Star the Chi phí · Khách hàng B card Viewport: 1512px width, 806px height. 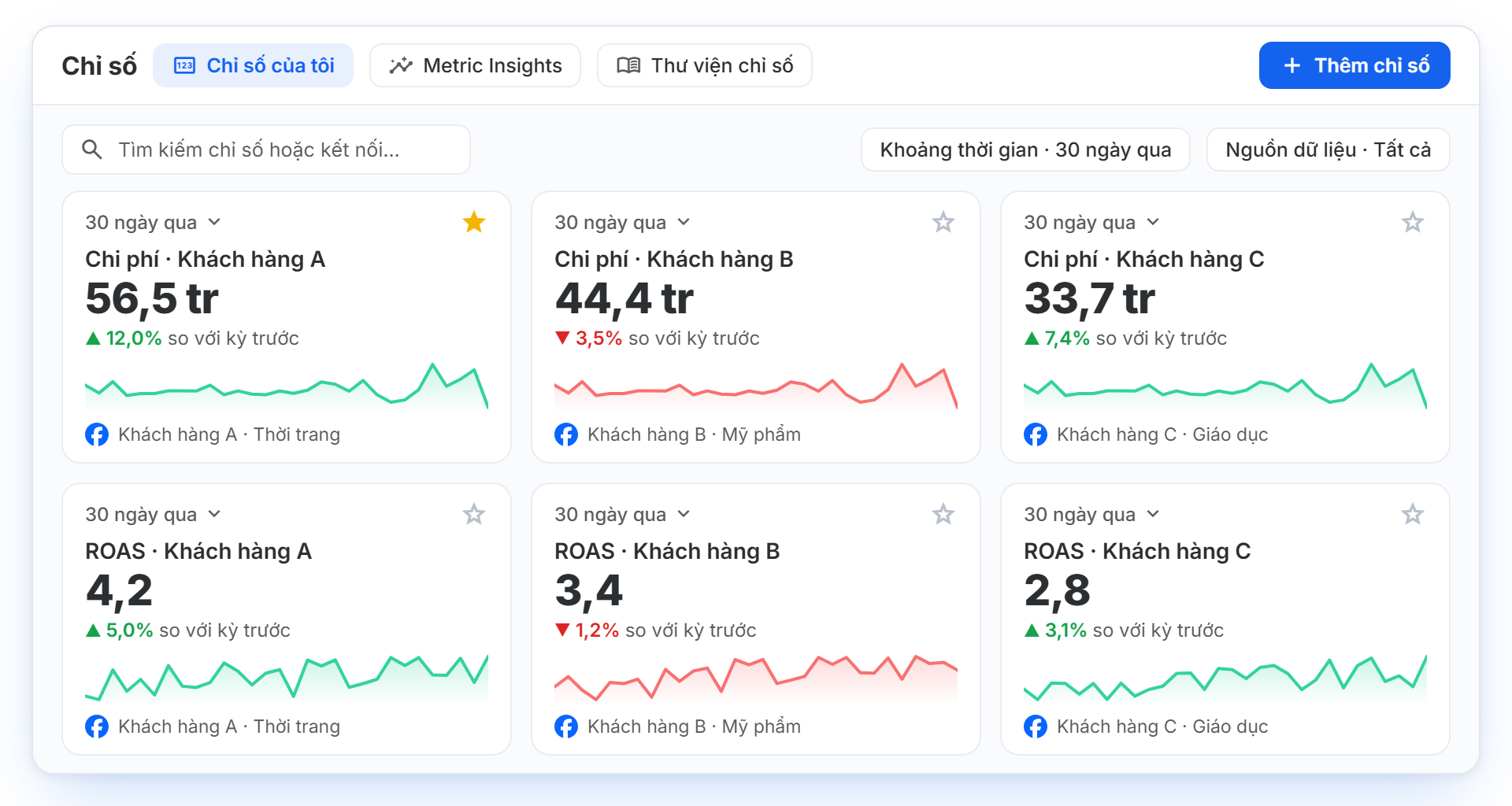click(943, 222)
